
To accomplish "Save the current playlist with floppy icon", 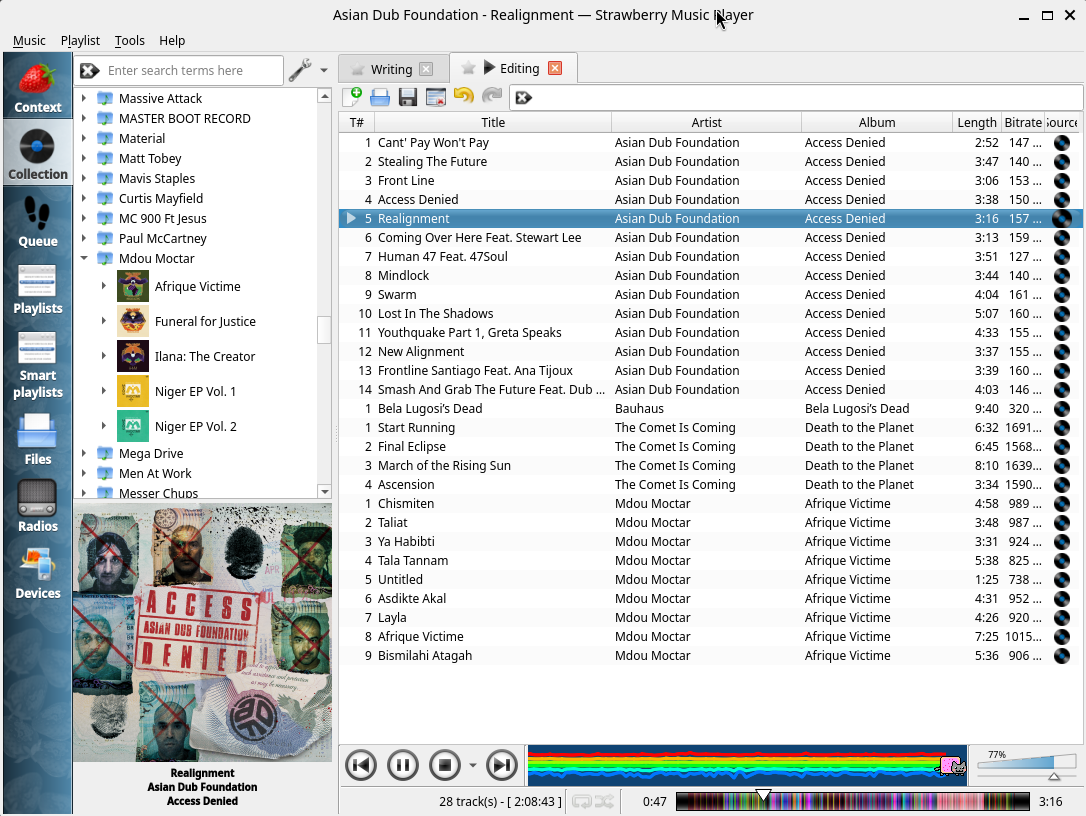I will point(408,97).
